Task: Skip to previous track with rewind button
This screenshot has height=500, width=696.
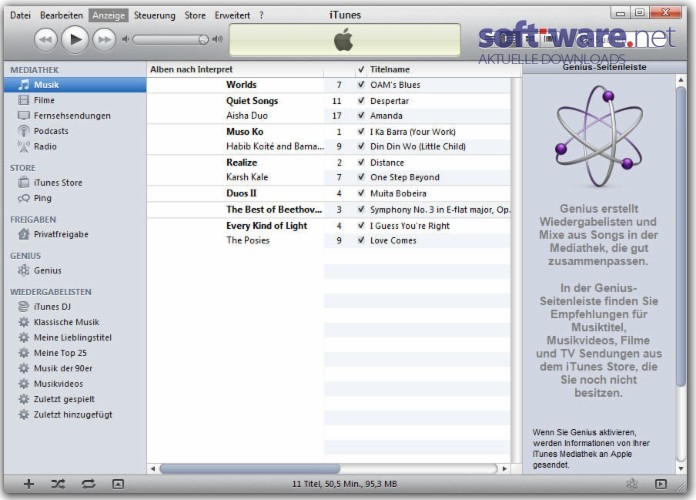Action: (x=45, y=40)
